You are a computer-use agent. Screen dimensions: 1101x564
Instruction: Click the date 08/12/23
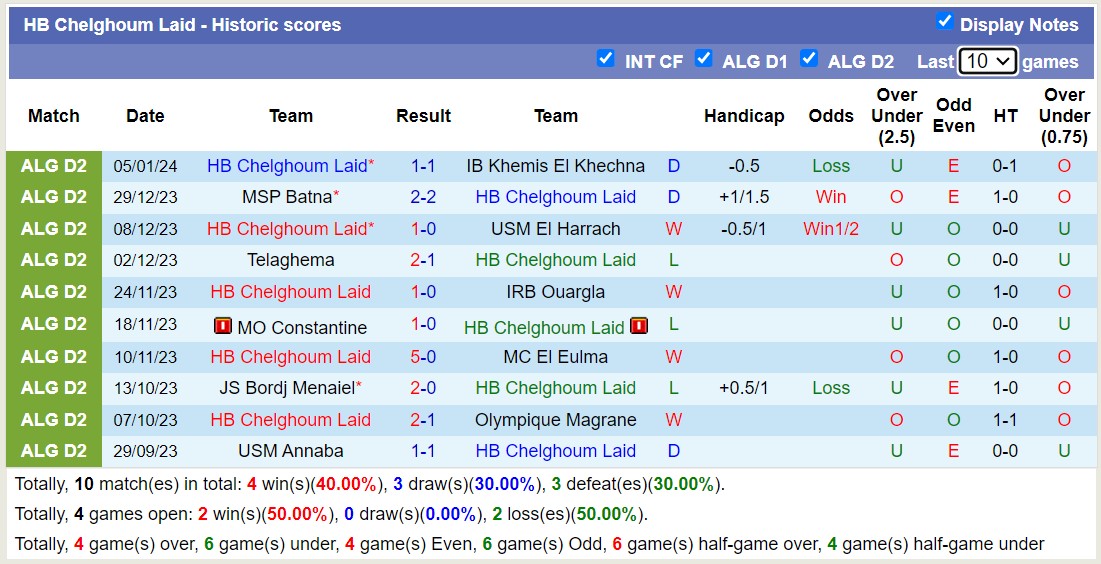point(145,229)
